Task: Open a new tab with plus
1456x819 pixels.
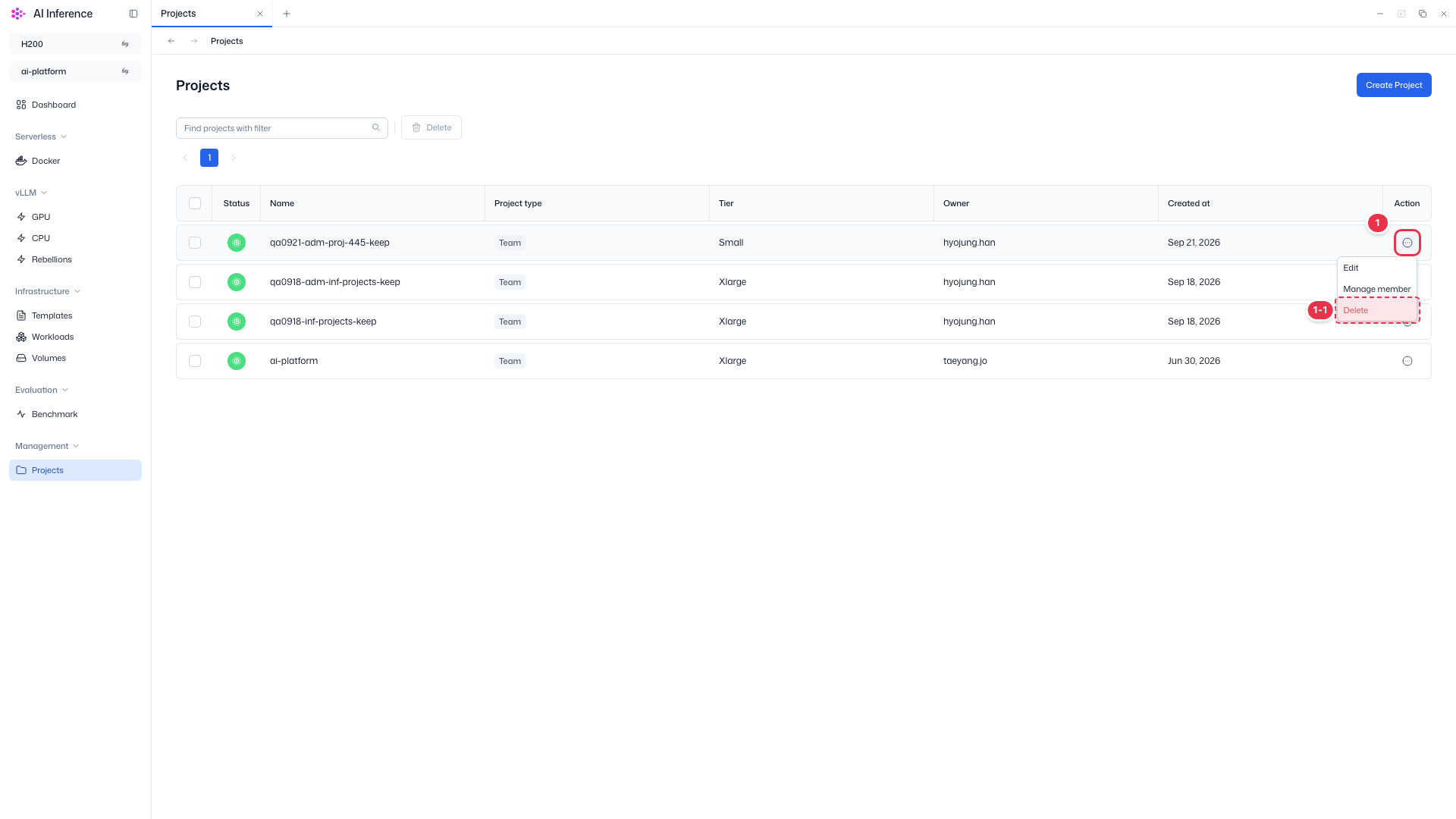Action: point(287,14)
